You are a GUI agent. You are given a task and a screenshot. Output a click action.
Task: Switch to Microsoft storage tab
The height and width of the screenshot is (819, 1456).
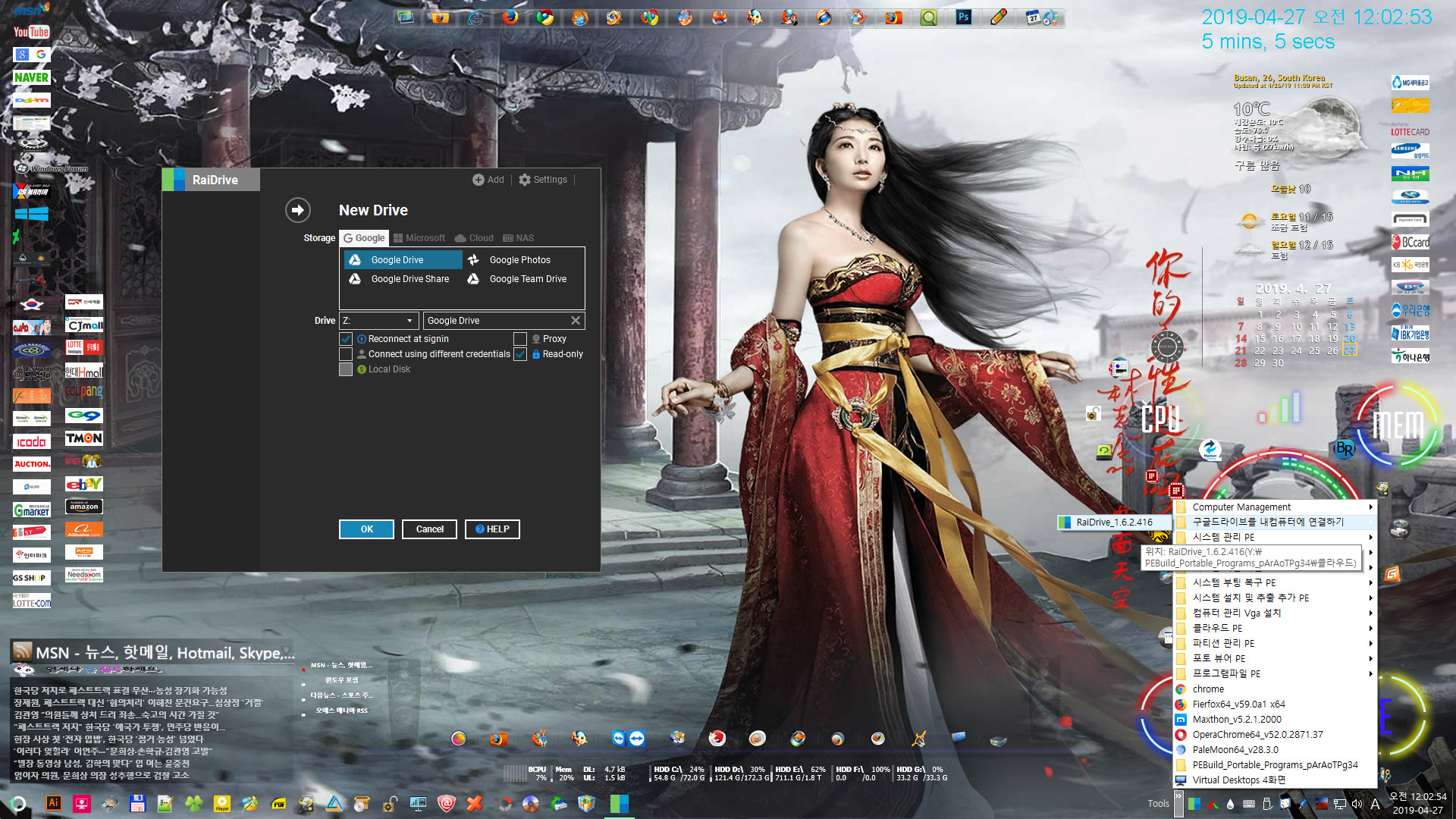click(419, 238)
